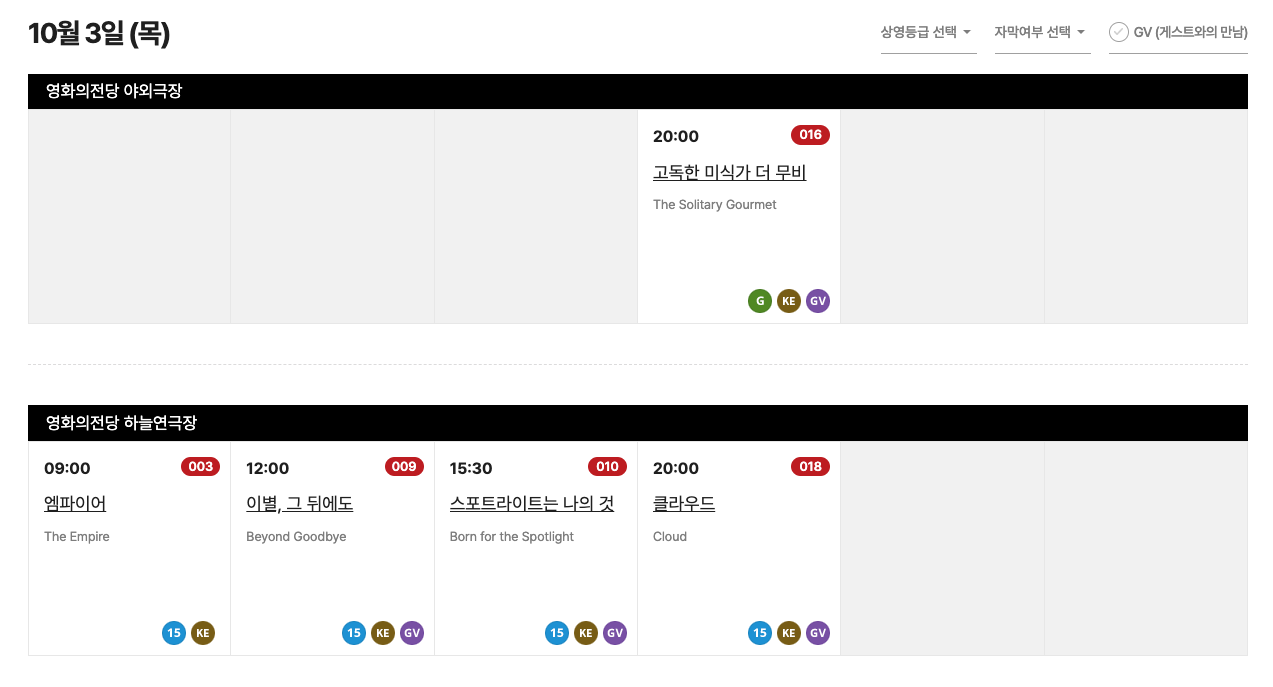Click the 15:30 showtime text
The height and width of the screenshot is (687, 1273).
[471, 468]
